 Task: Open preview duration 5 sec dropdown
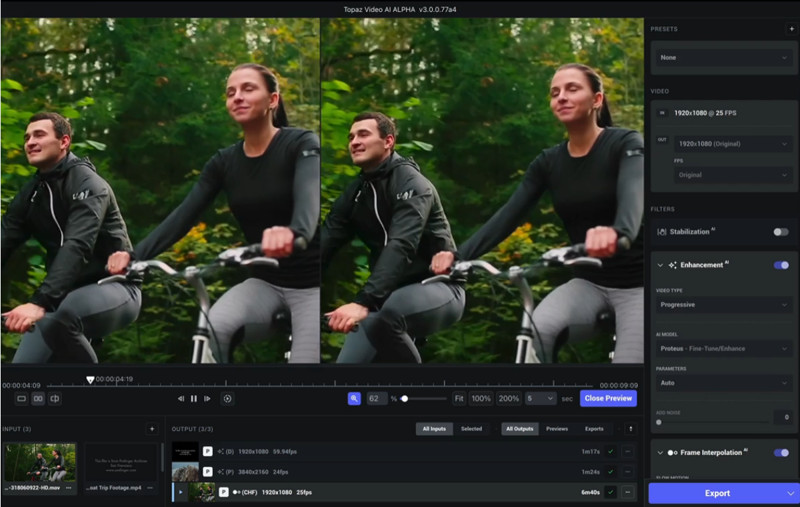pyautogui.click(x=541, y=398)
